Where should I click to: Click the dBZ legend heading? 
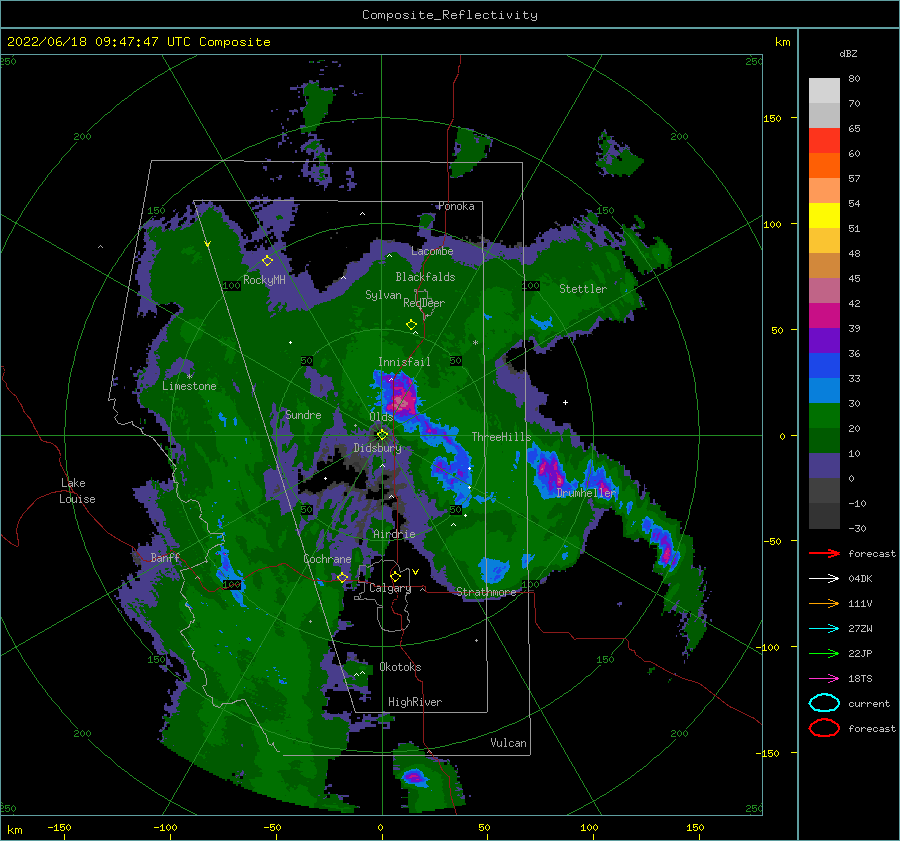pos(848,53)
